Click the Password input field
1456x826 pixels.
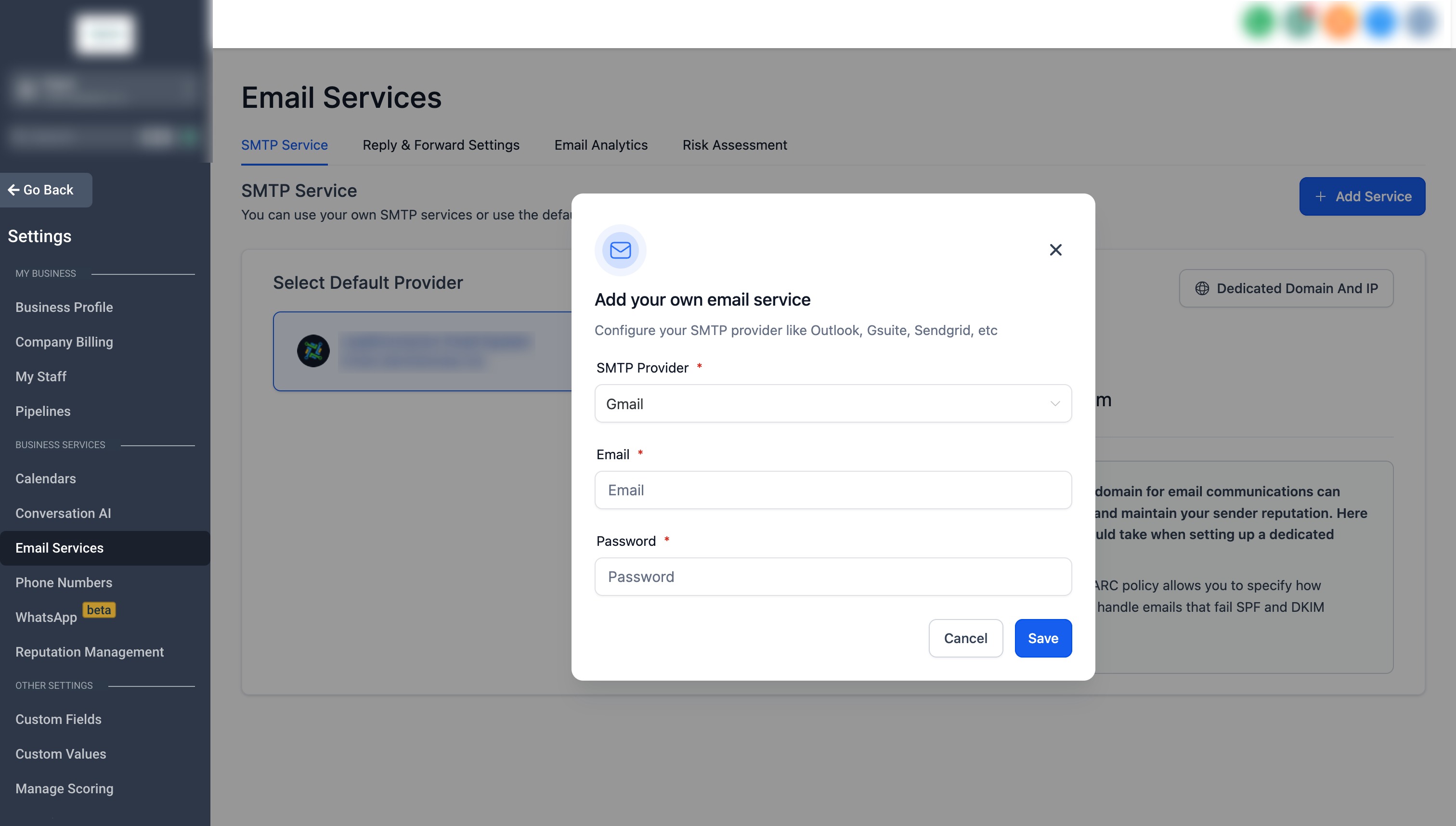832,576
